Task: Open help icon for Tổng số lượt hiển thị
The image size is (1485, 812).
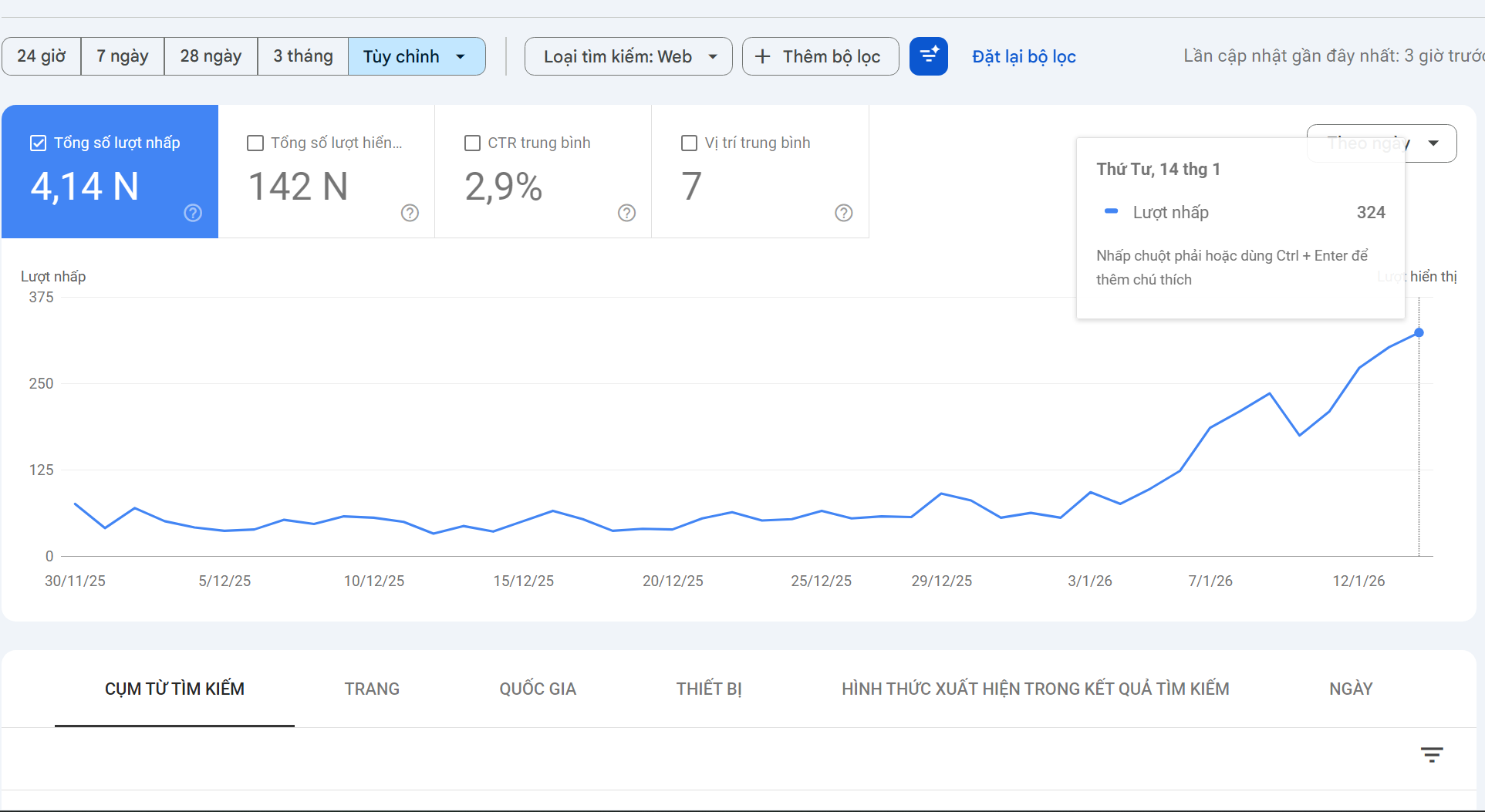Action: click(410, 213)
